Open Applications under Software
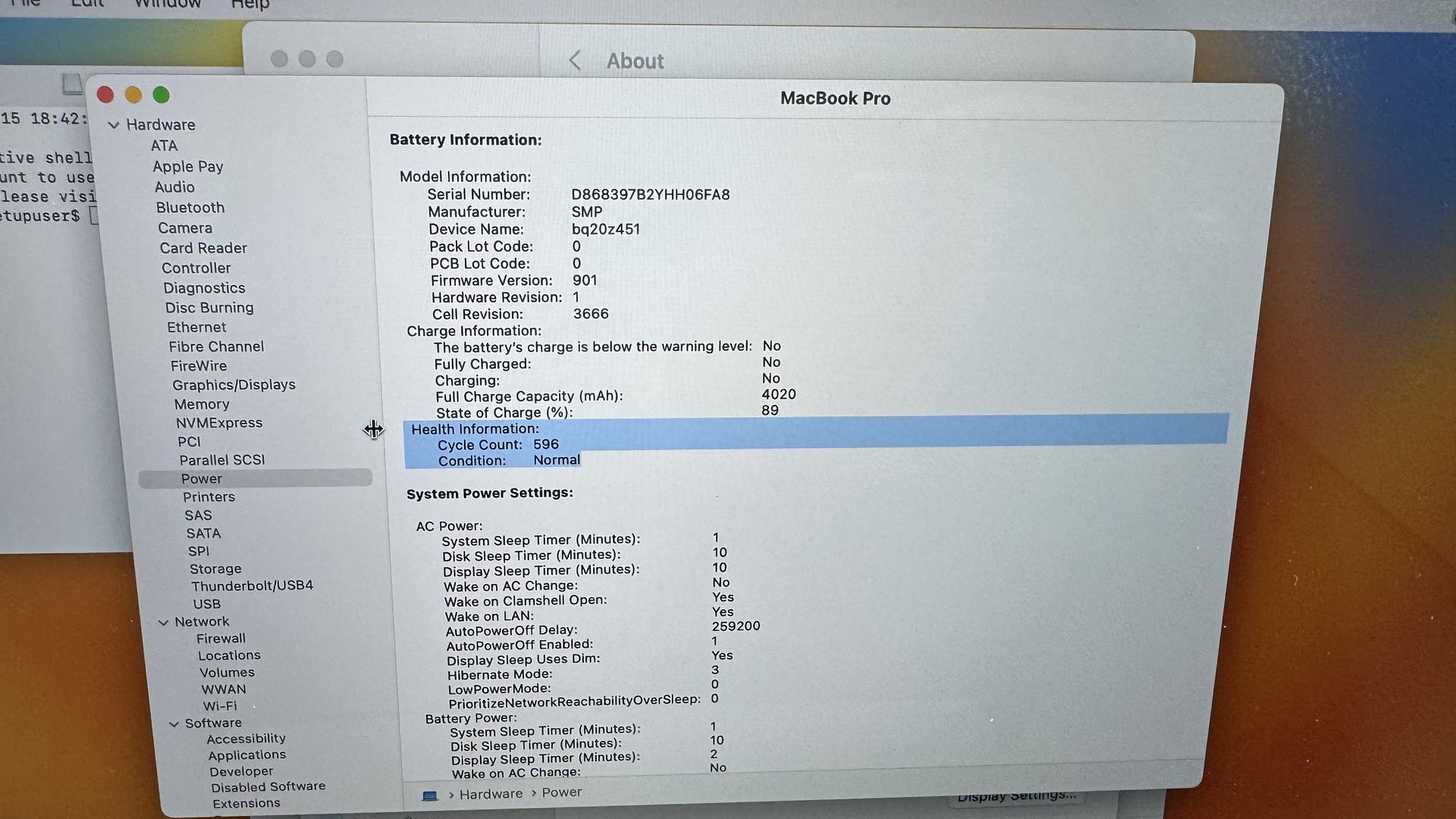Screen dimensions: 1456x819 (246, 755)
